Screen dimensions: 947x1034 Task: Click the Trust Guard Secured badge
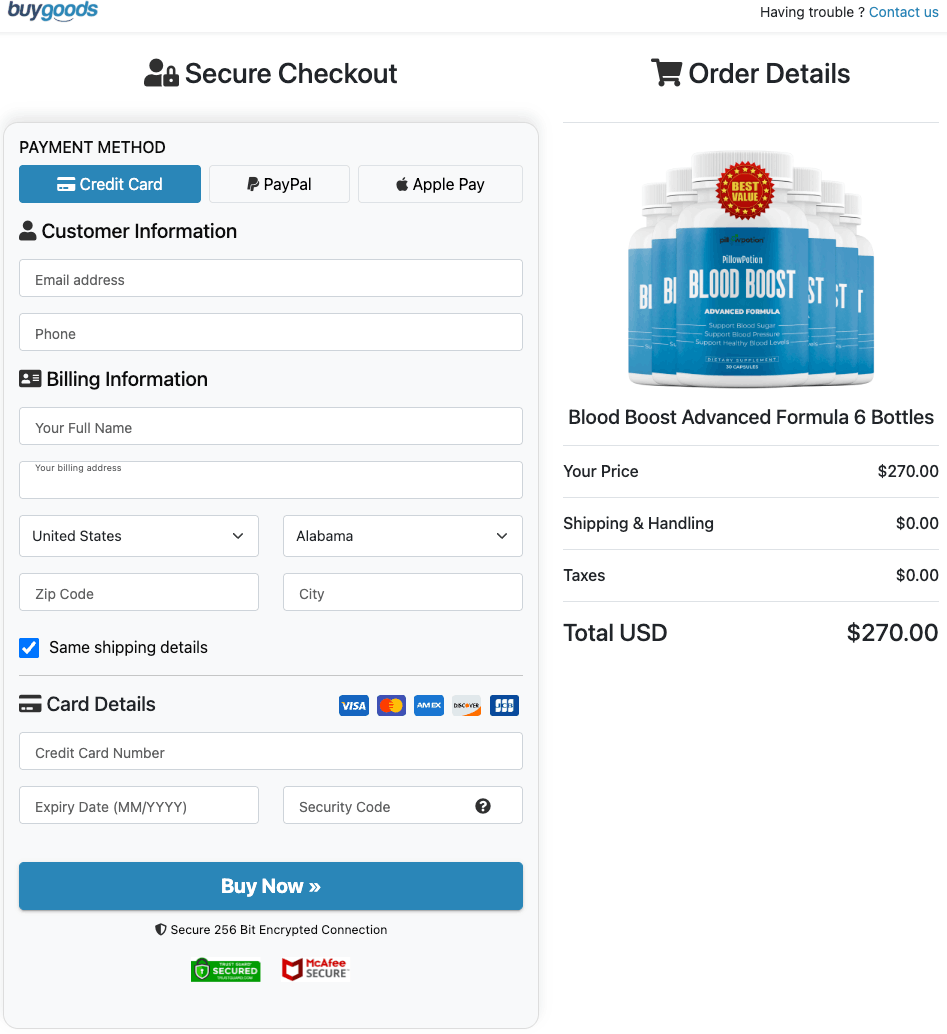(x=226, y=970)
